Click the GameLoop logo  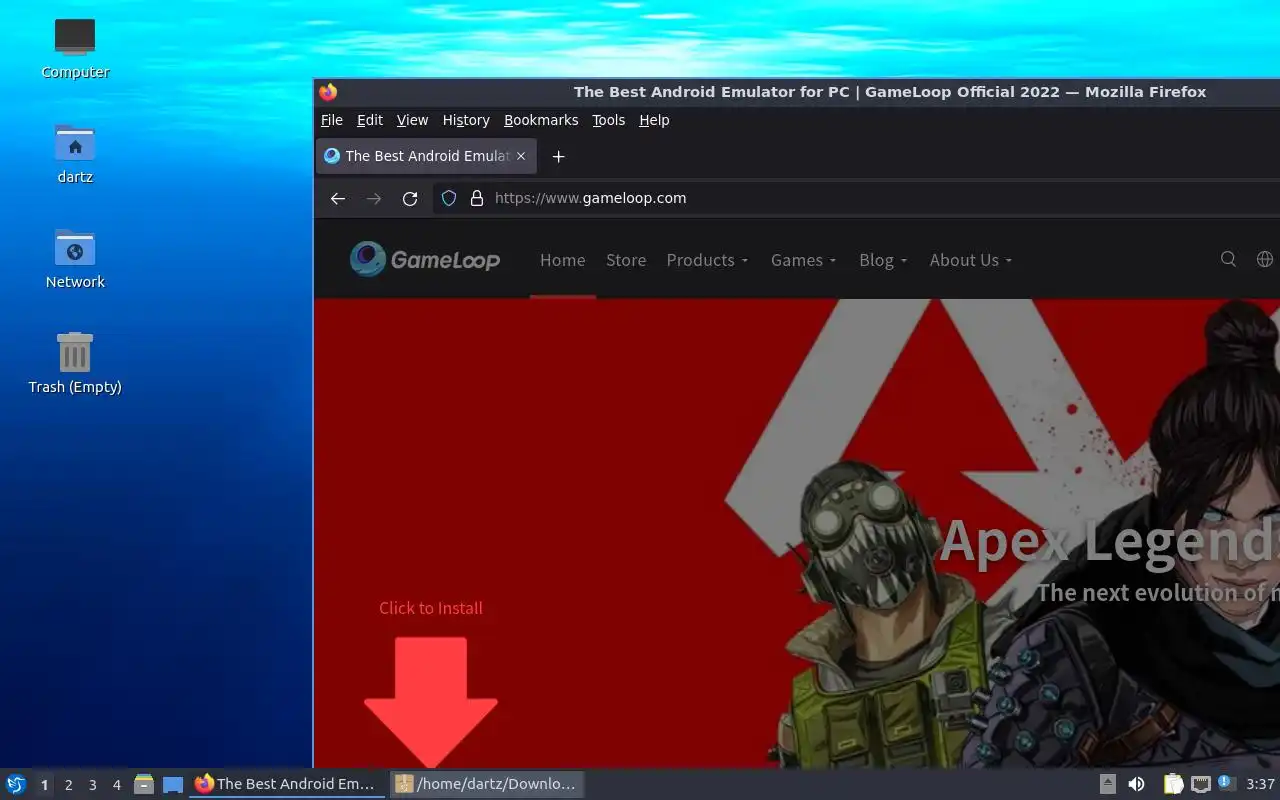click(x=425, y=260)
